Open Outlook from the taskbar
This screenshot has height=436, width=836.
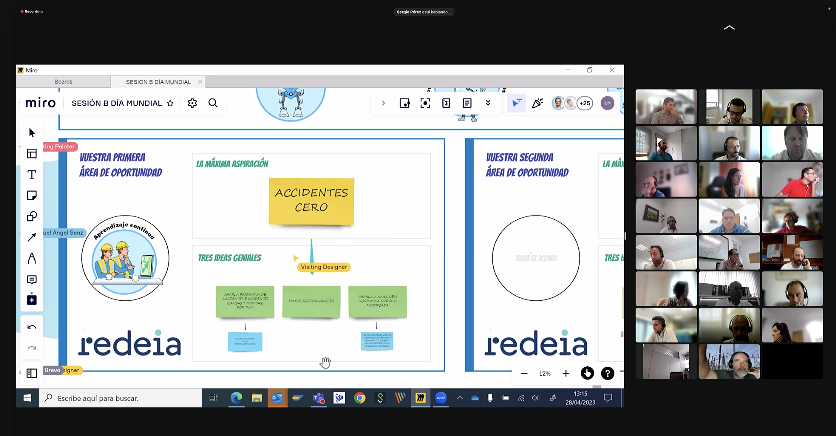(277, 398)
